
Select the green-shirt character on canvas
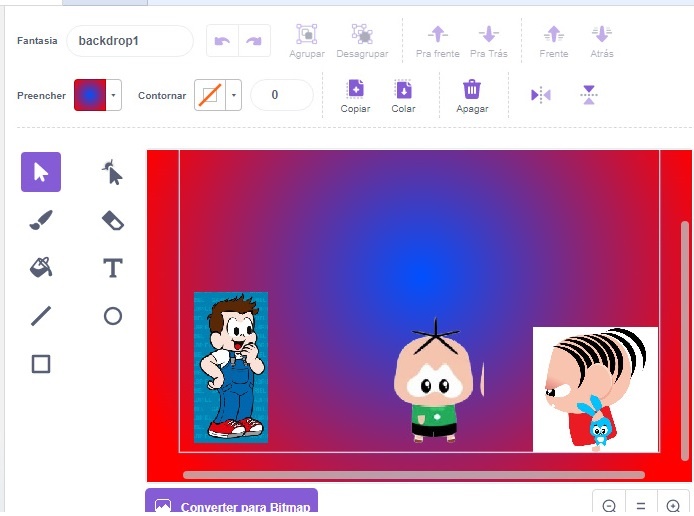pos(435,381)
